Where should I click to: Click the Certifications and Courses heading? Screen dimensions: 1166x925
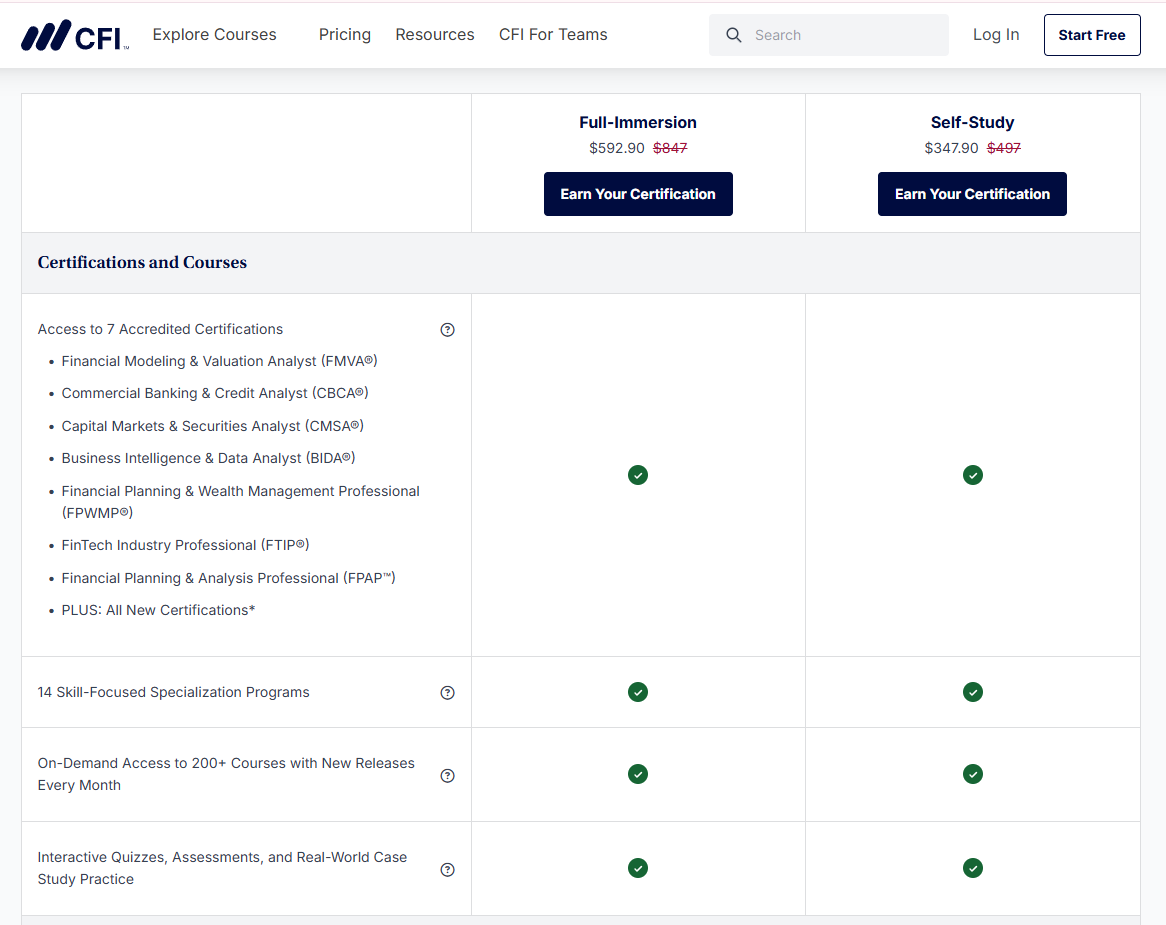142,262
